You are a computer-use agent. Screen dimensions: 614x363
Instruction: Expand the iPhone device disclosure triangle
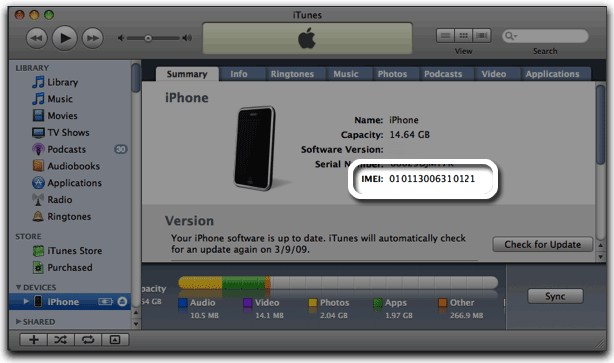26,301
